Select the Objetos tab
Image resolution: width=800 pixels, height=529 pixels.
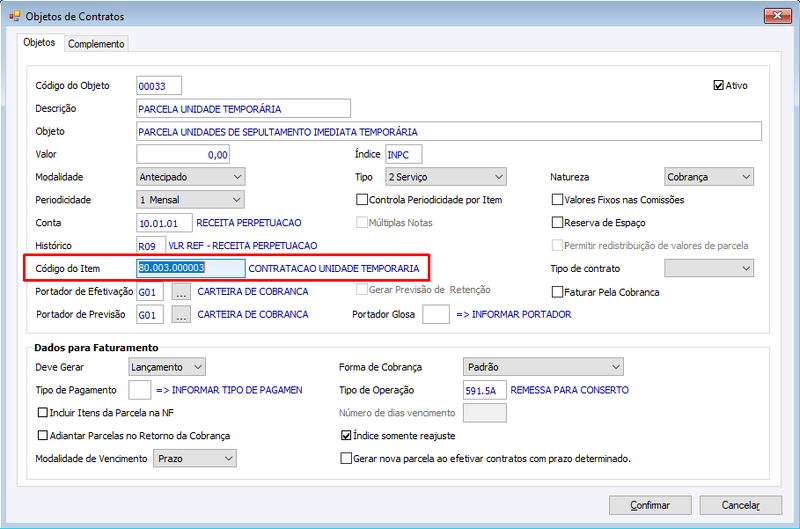point(39,42)
